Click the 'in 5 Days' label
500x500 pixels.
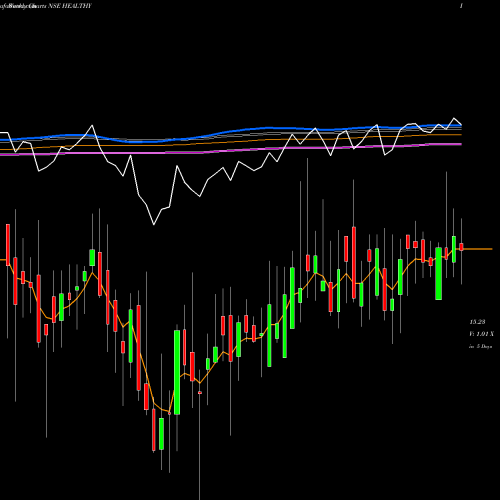tap(480, 346)
